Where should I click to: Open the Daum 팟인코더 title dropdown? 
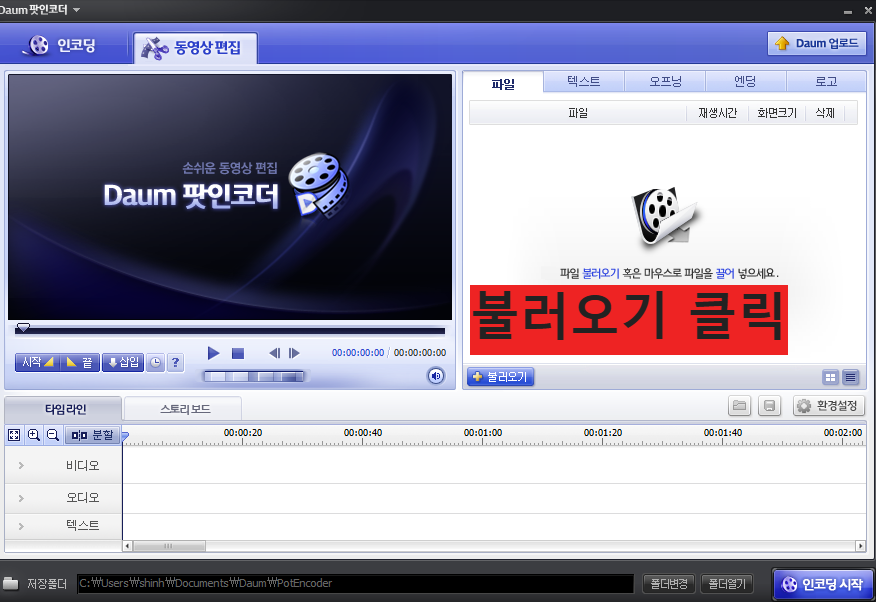(x=77, y=10)
